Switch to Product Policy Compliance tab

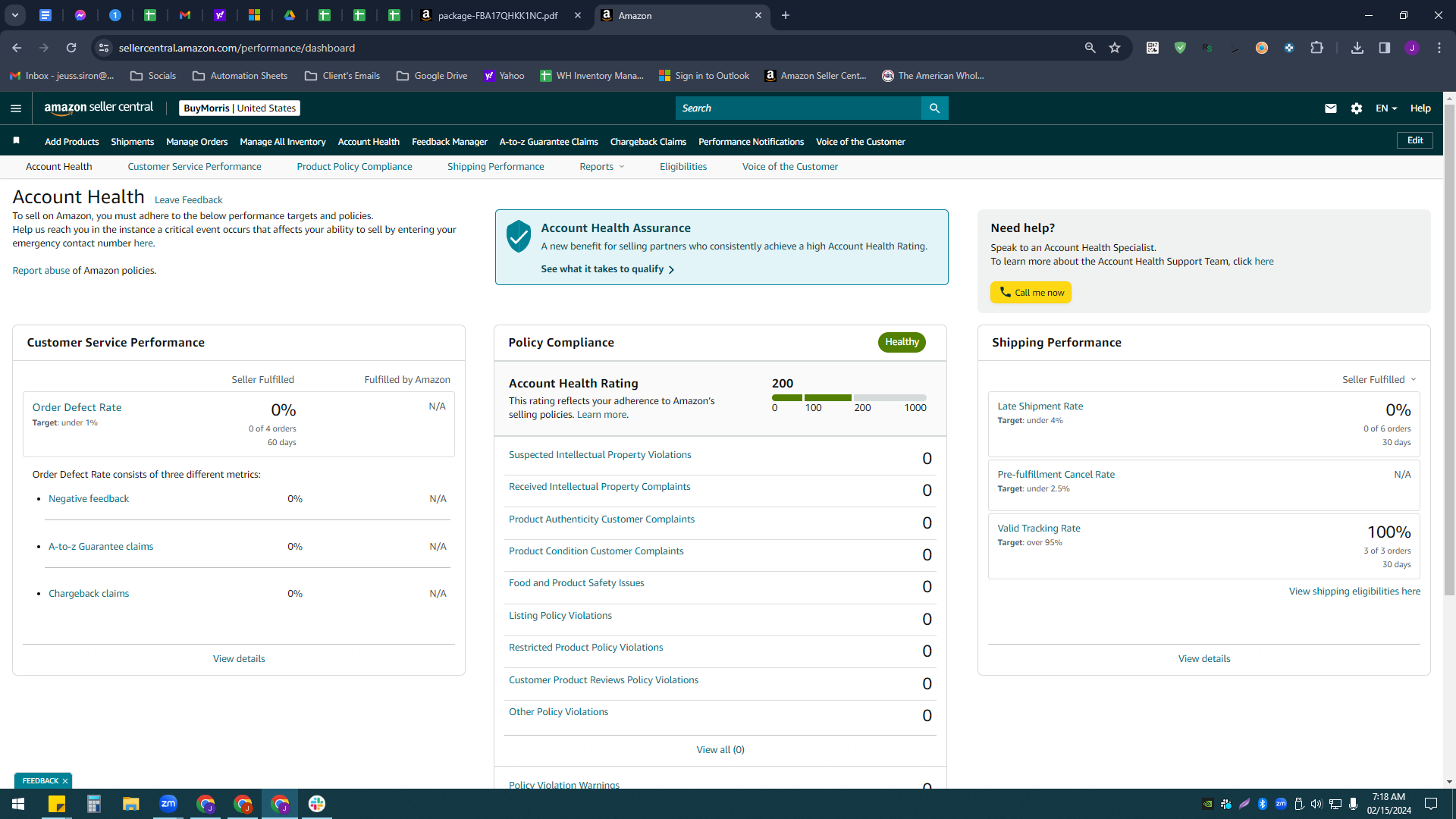point(354,167)
